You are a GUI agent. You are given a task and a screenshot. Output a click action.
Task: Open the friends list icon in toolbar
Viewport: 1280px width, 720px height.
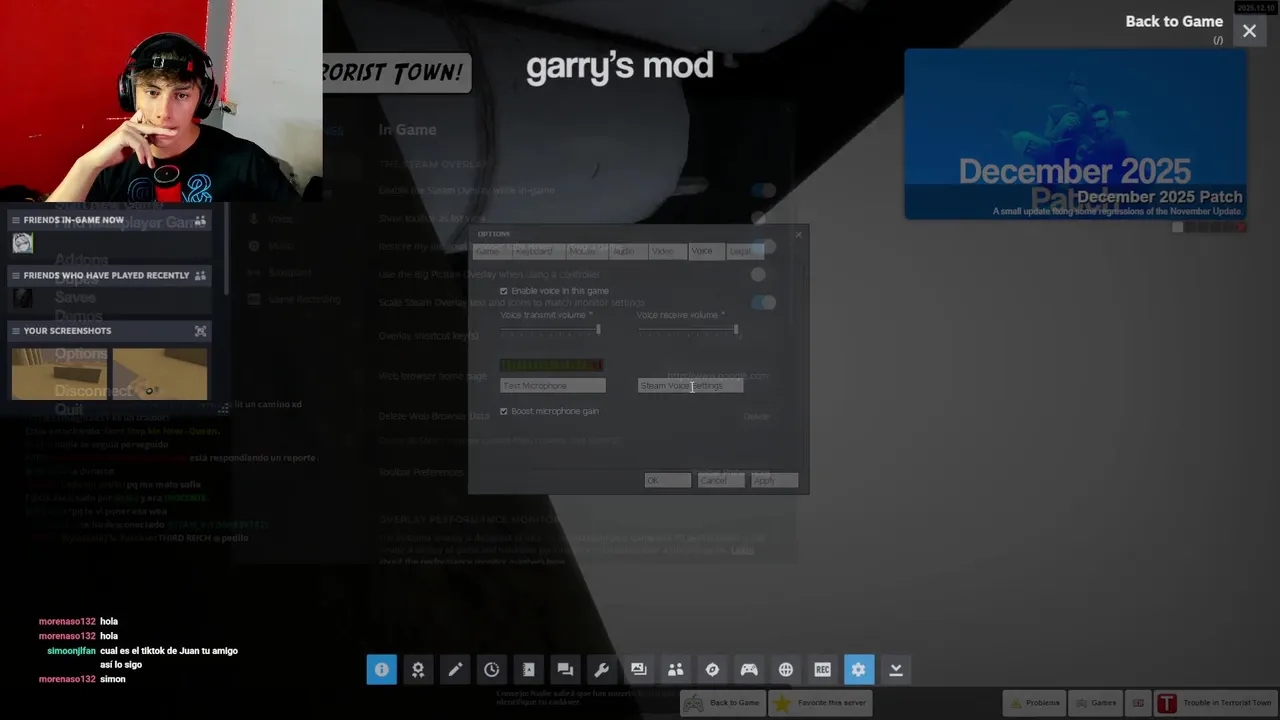tap(676, 670)
